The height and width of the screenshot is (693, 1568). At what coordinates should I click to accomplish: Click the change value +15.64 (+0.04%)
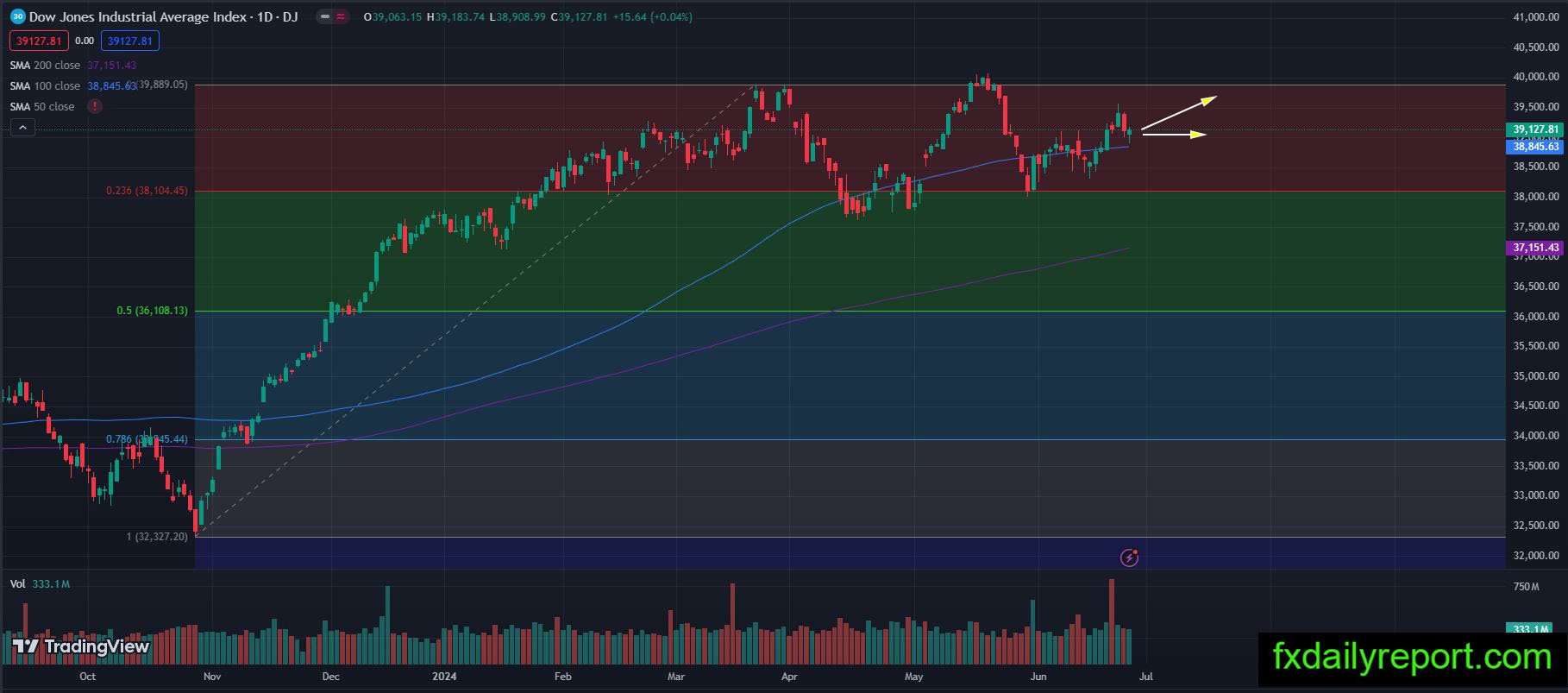[x=652, y=16]
